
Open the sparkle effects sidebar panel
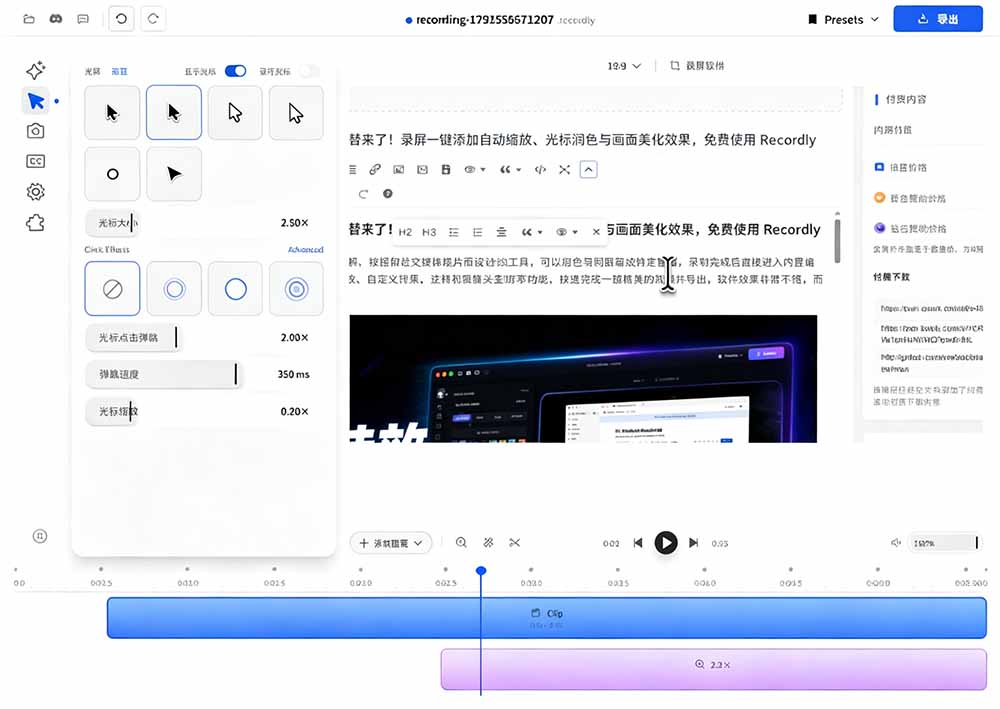pos(36,69)
